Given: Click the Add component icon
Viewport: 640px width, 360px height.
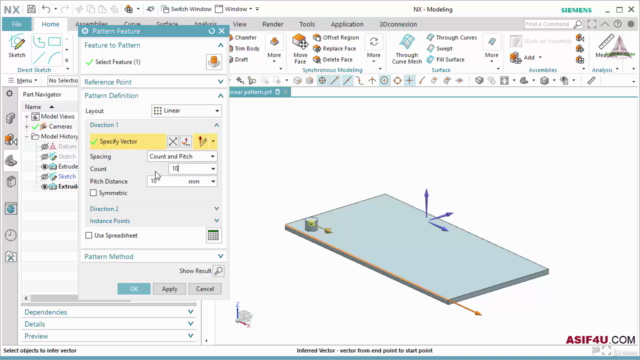Looking at the screenshot, I should (x=515, y=58).
